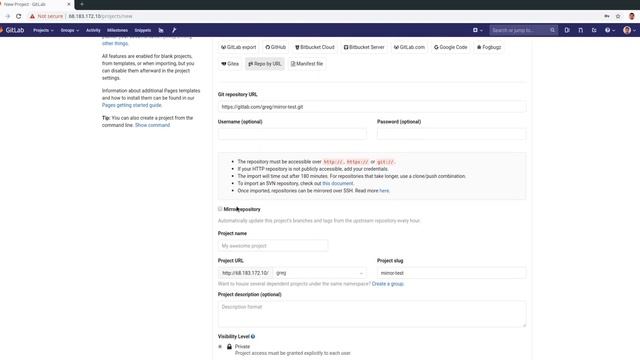640x360 pixels.
Task: Enable the Mirror repository checkbox
Action: [x=220, y=209]
